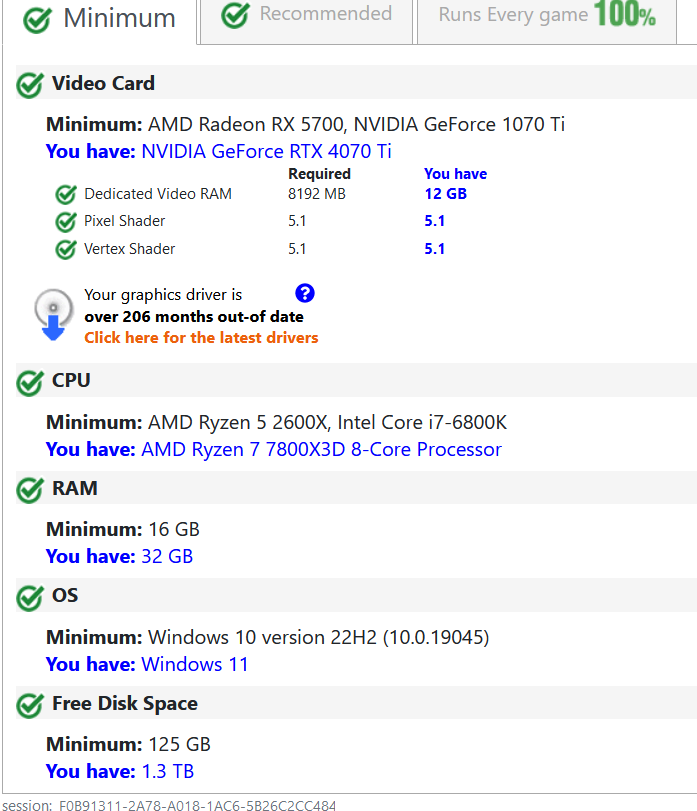Click the session ID text at bottom
Image resolution: width=697 pixels, height=811 pixels.
point(170,805)
